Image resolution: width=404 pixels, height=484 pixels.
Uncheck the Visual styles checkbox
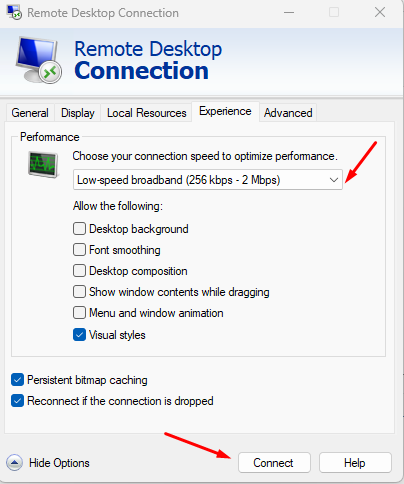[79, 335]
